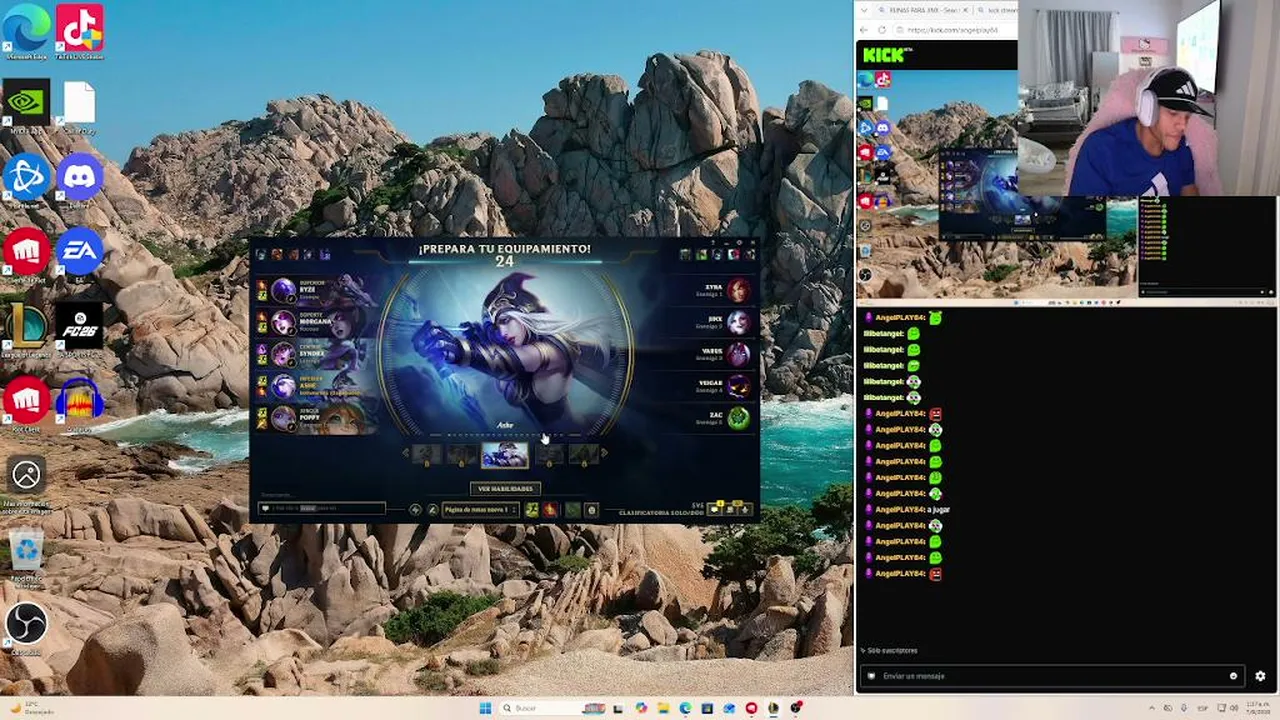1280x720 pixels.
Task: Show previous skin with left carousel arrow
Action: (x=405, y=454)
